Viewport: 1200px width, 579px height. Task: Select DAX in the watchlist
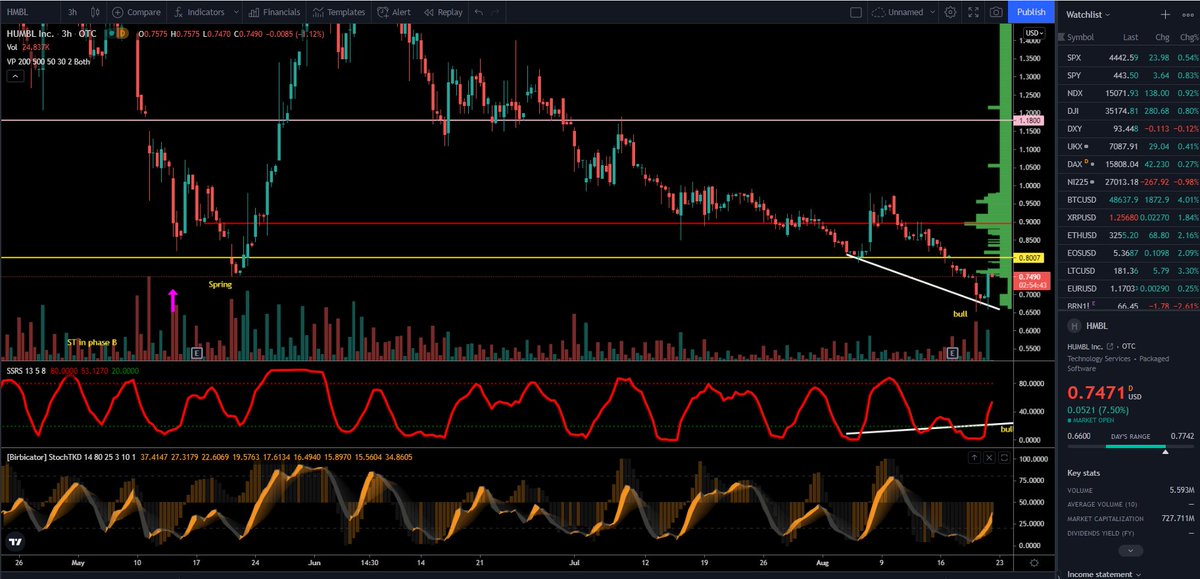(x=1128, y=165)
